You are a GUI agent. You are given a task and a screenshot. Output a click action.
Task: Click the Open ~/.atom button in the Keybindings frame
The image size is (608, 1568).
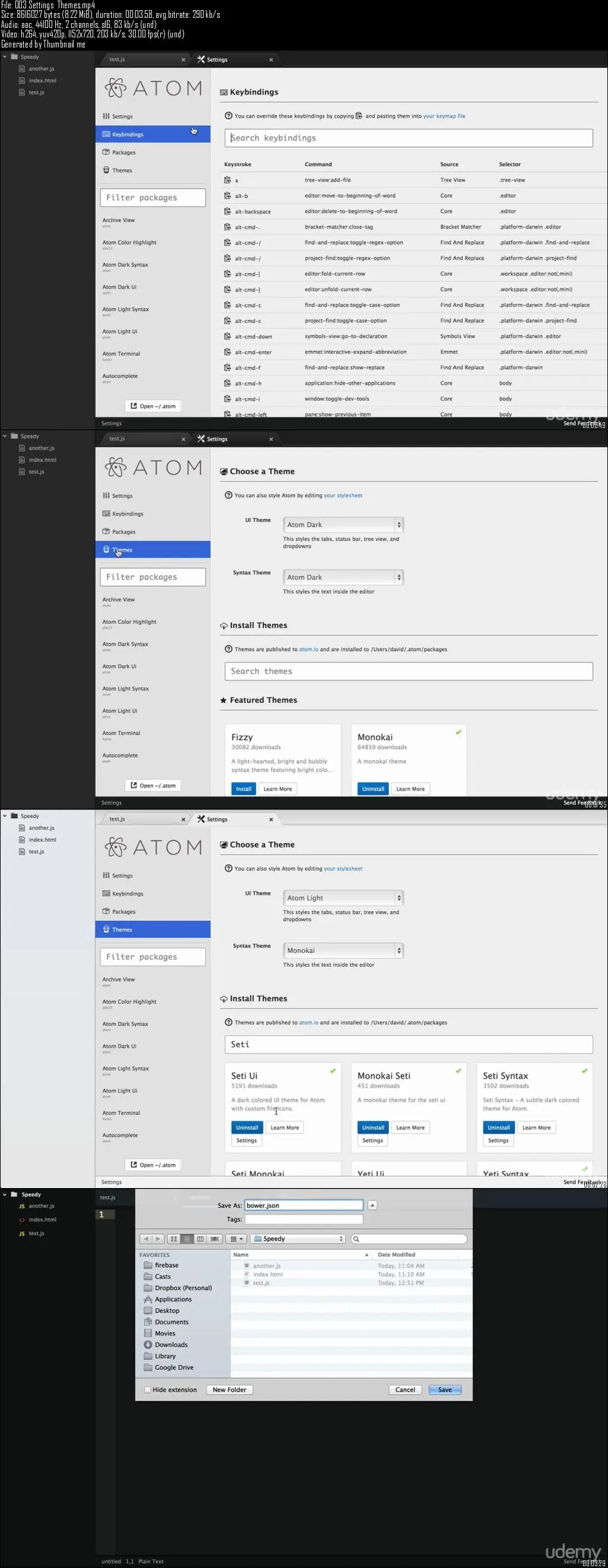tap(153, 406)
